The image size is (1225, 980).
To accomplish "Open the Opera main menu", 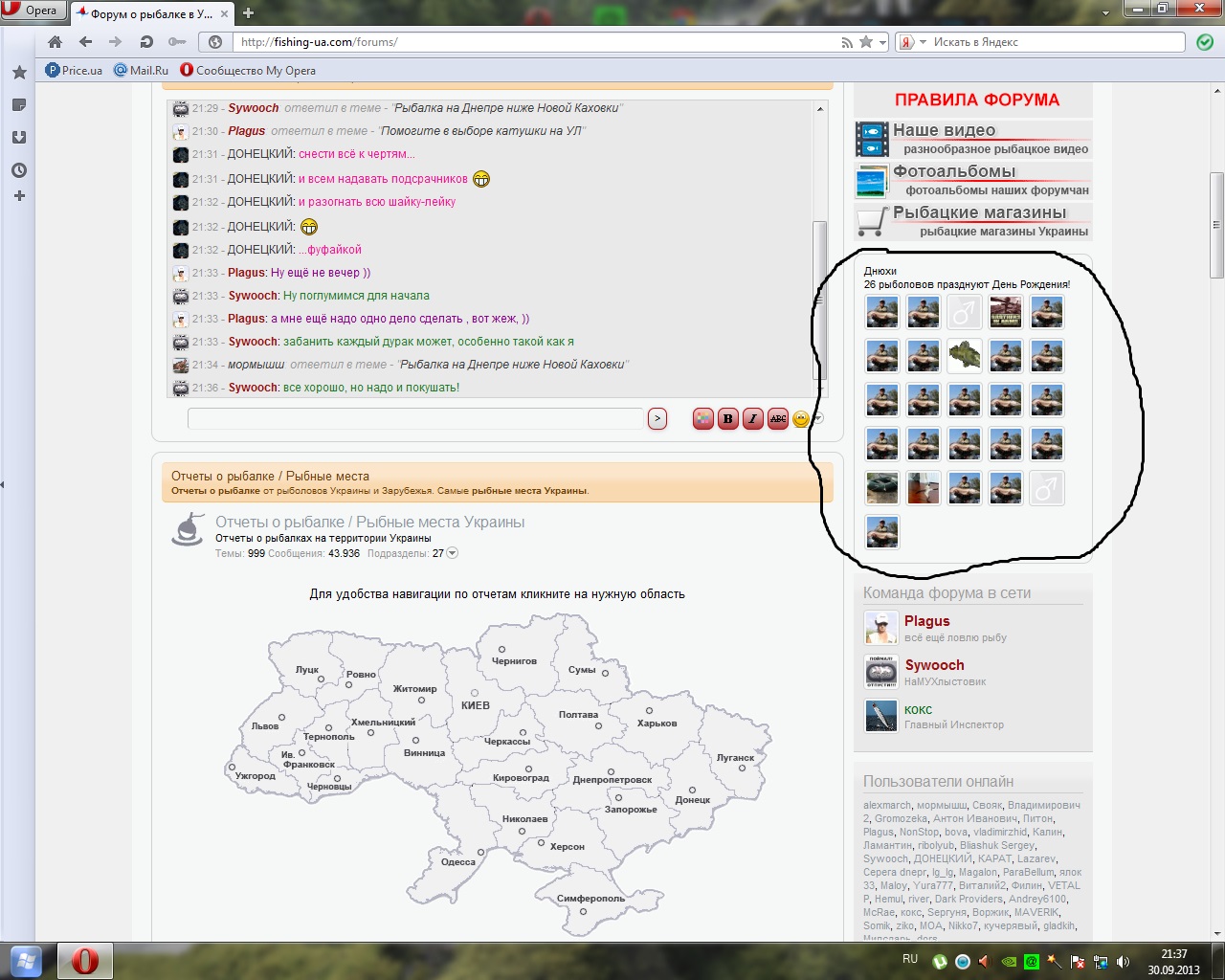I will pos(31,11).
